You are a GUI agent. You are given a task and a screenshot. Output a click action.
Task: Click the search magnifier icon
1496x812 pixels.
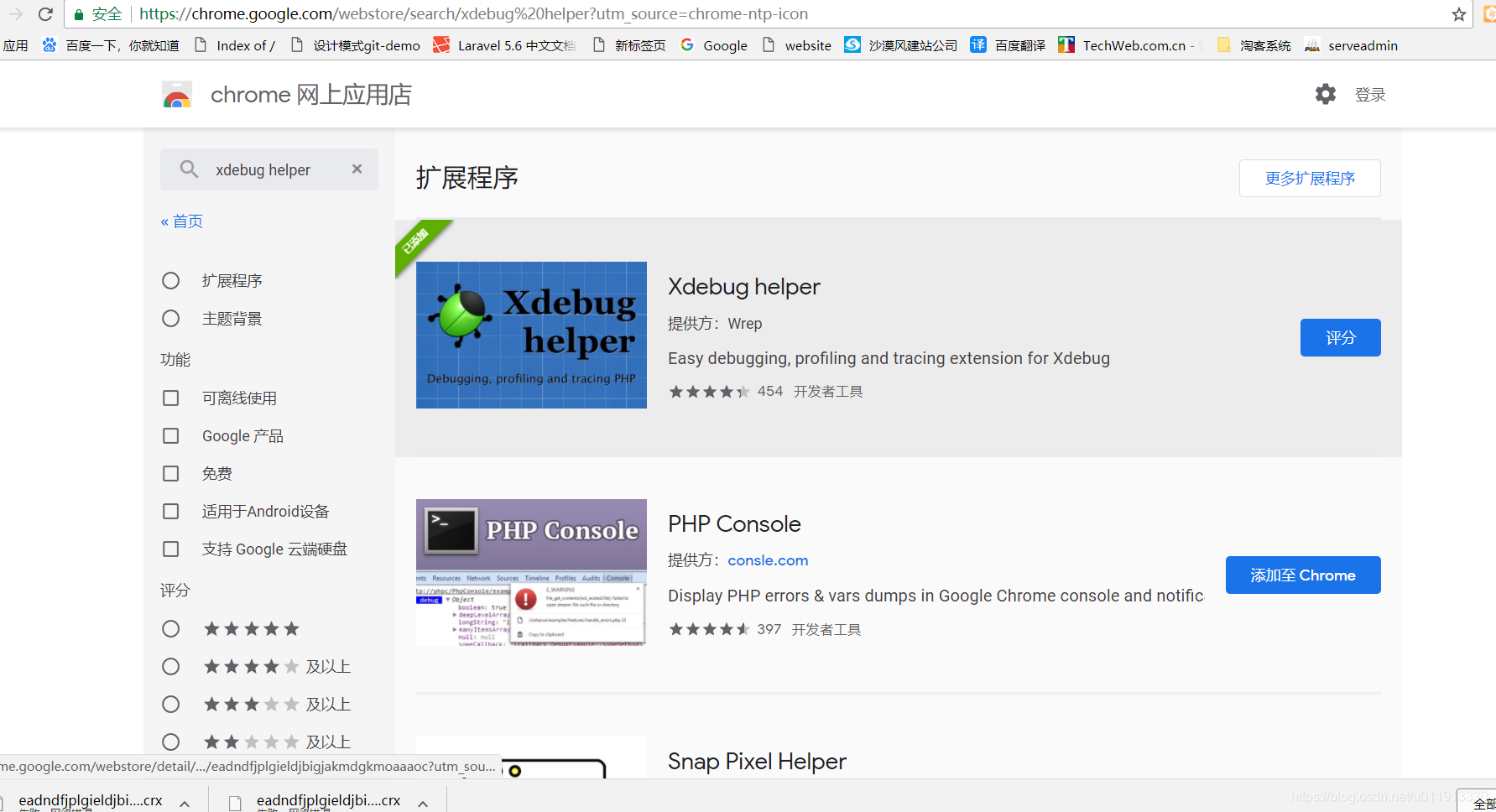(x=189, y=169)
